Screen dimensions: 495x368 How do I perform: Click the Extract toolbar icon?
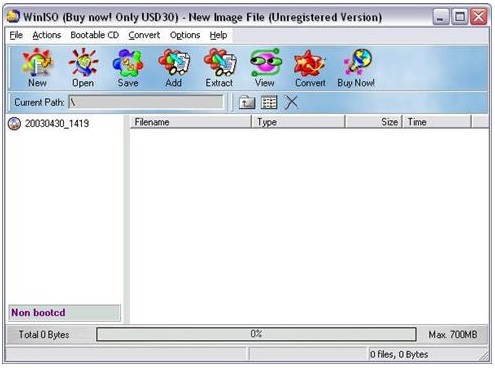point(220,68)
